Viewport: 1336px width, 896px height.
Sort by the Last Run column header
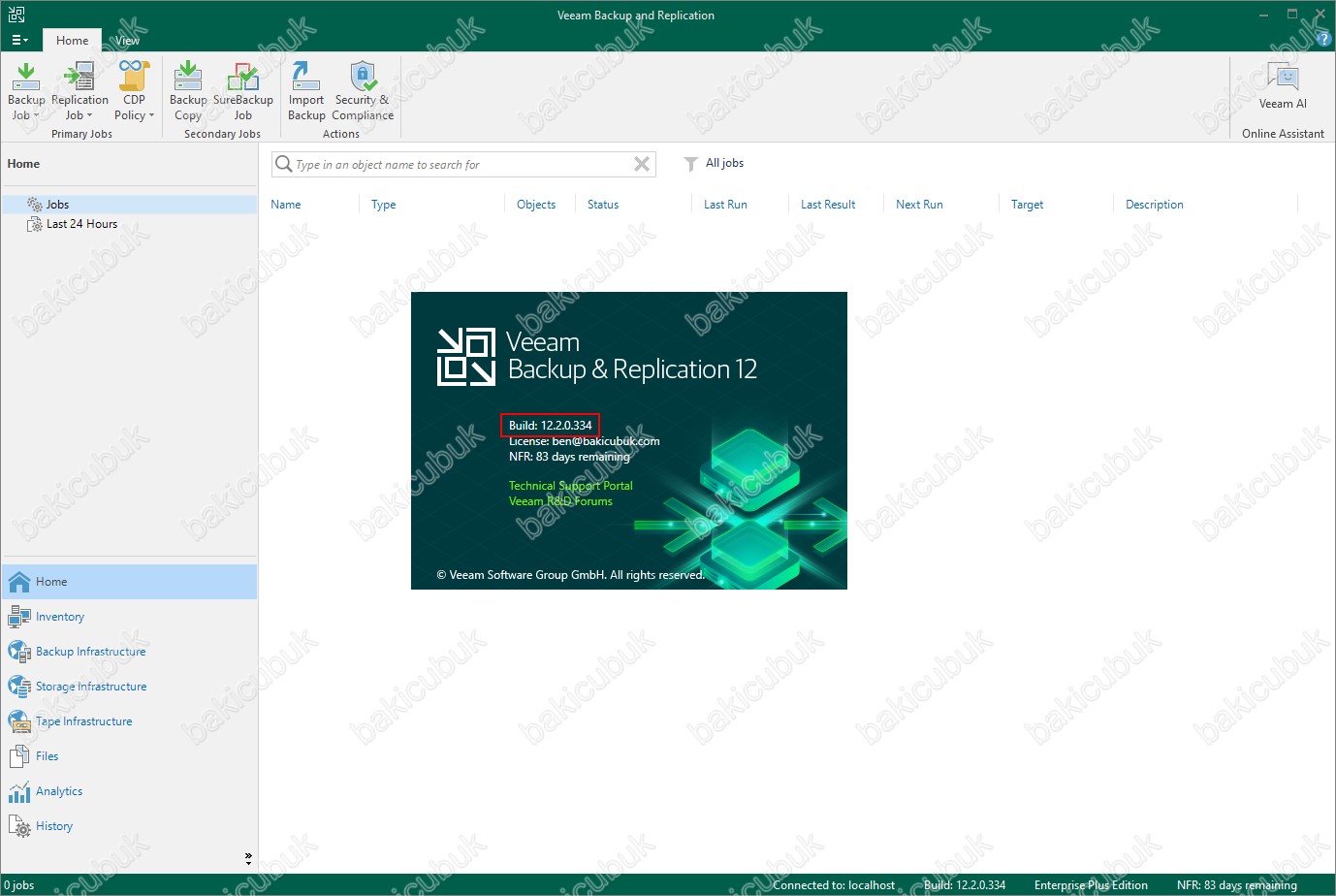(x=725, y=205)
